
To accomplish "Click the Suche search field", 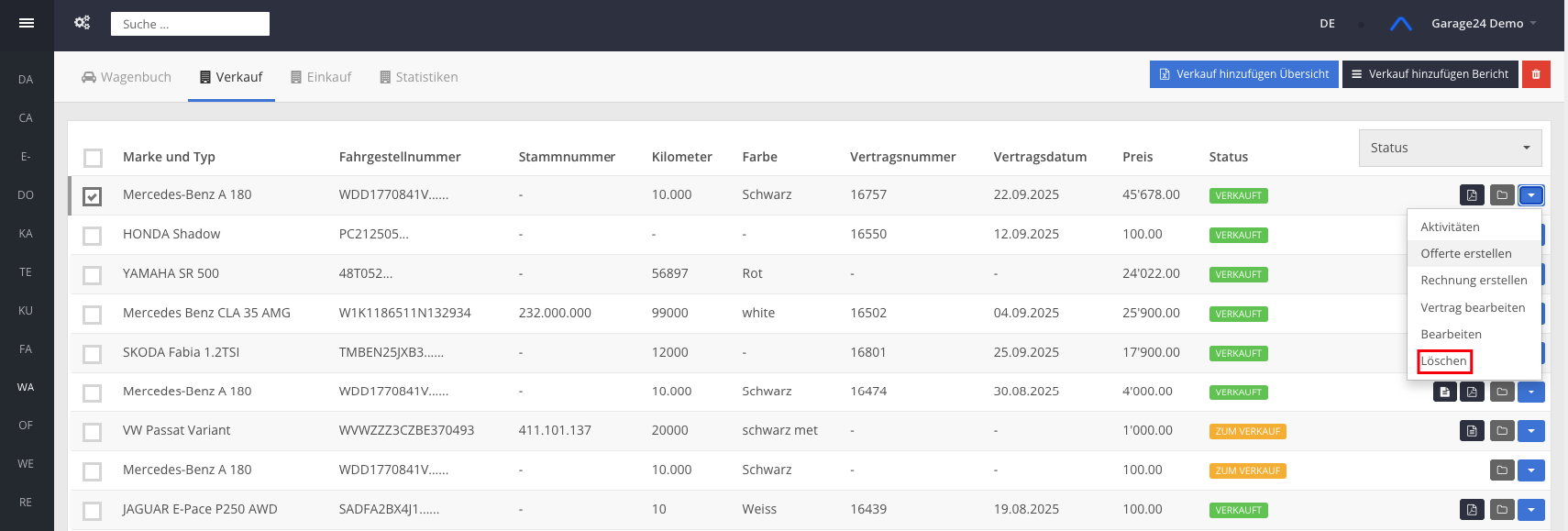I will [190, 24].
